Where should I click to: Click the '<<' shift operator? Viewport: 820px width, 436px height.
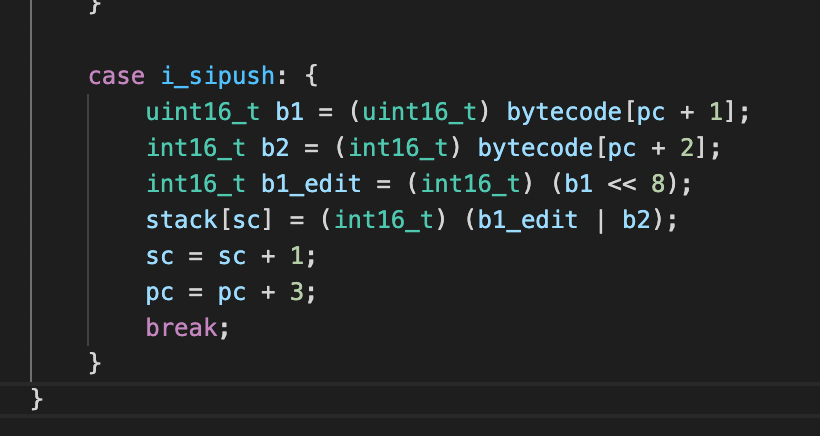[621, 184]
